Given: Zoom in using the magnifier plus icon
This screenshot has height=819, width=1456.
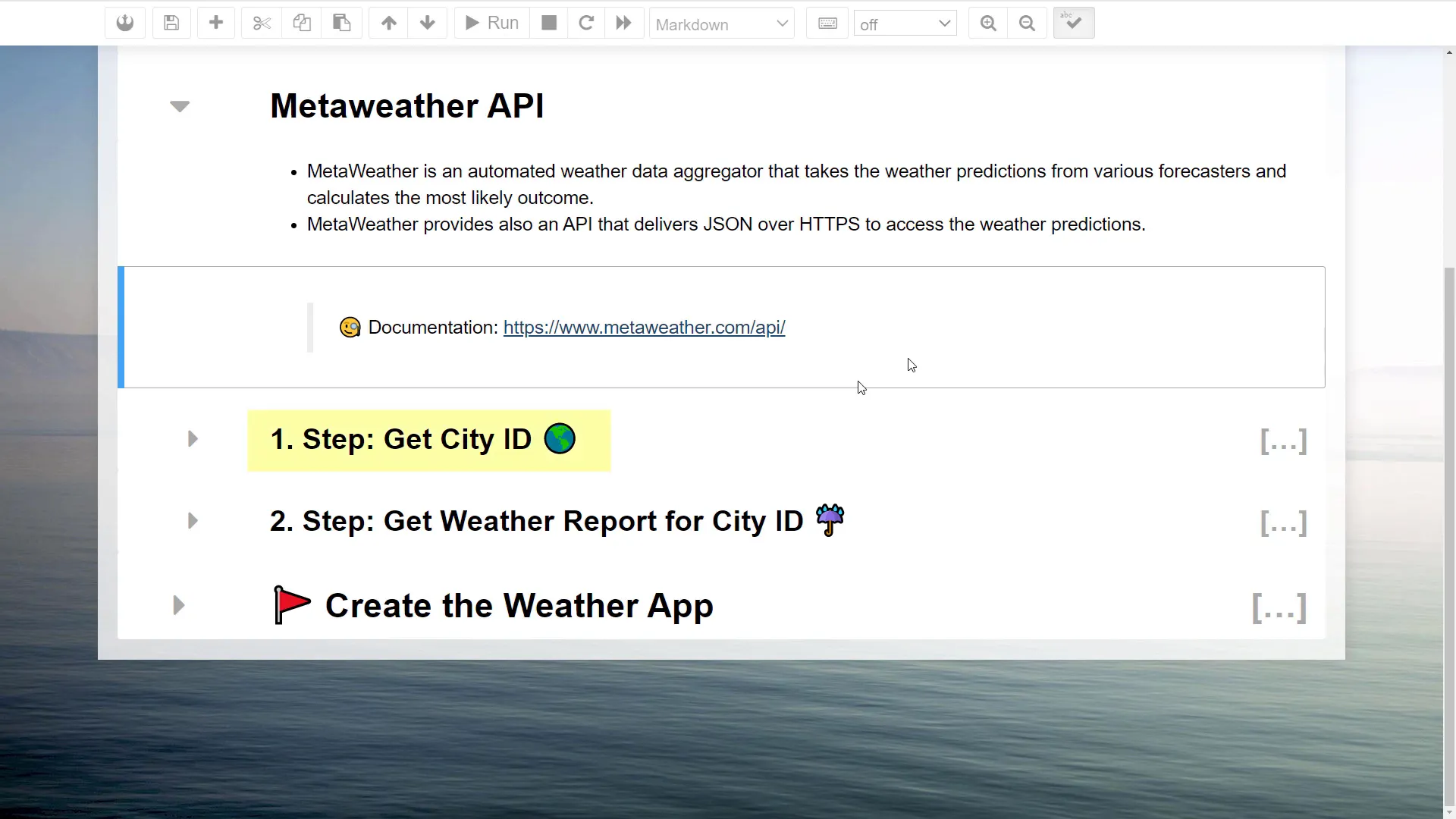Looking at the screenshot, I should (x=987, y=23).
